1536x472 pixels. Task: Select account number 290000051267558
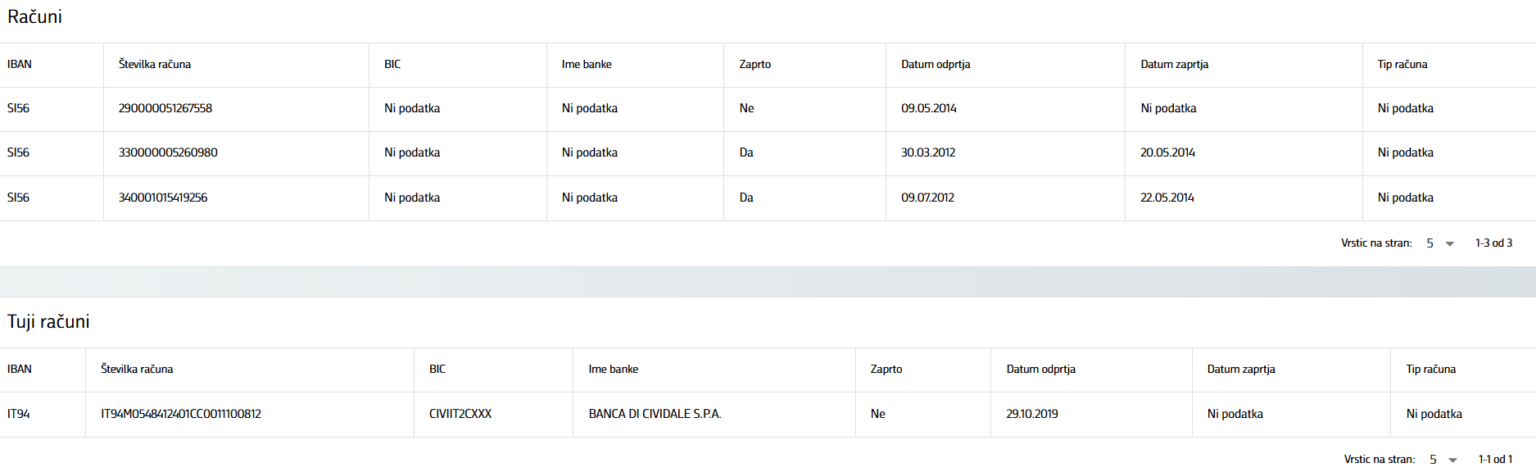(165, 108)
